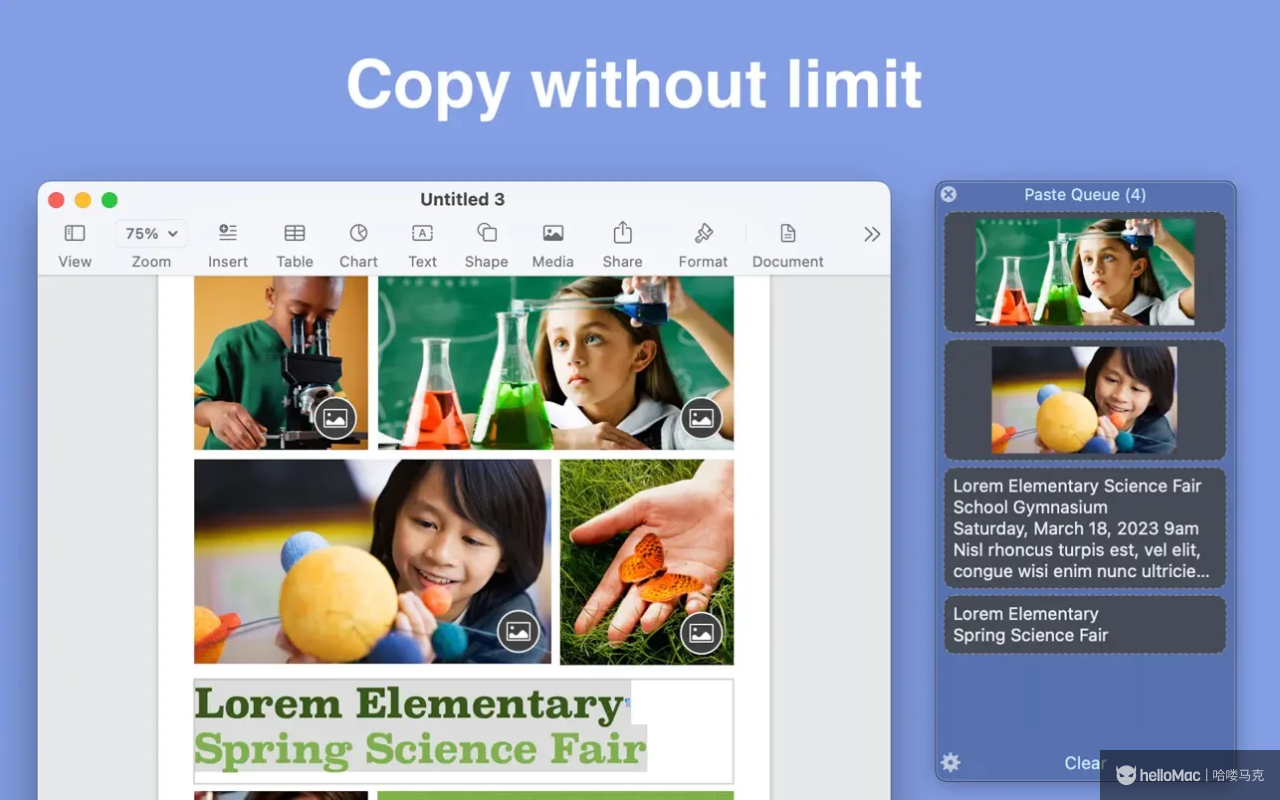This screenshot has width=1280, height=800.
Task: Click the 'Spring Science Fair' green heading
Action: pyautogui.click(x=420, y=750)
